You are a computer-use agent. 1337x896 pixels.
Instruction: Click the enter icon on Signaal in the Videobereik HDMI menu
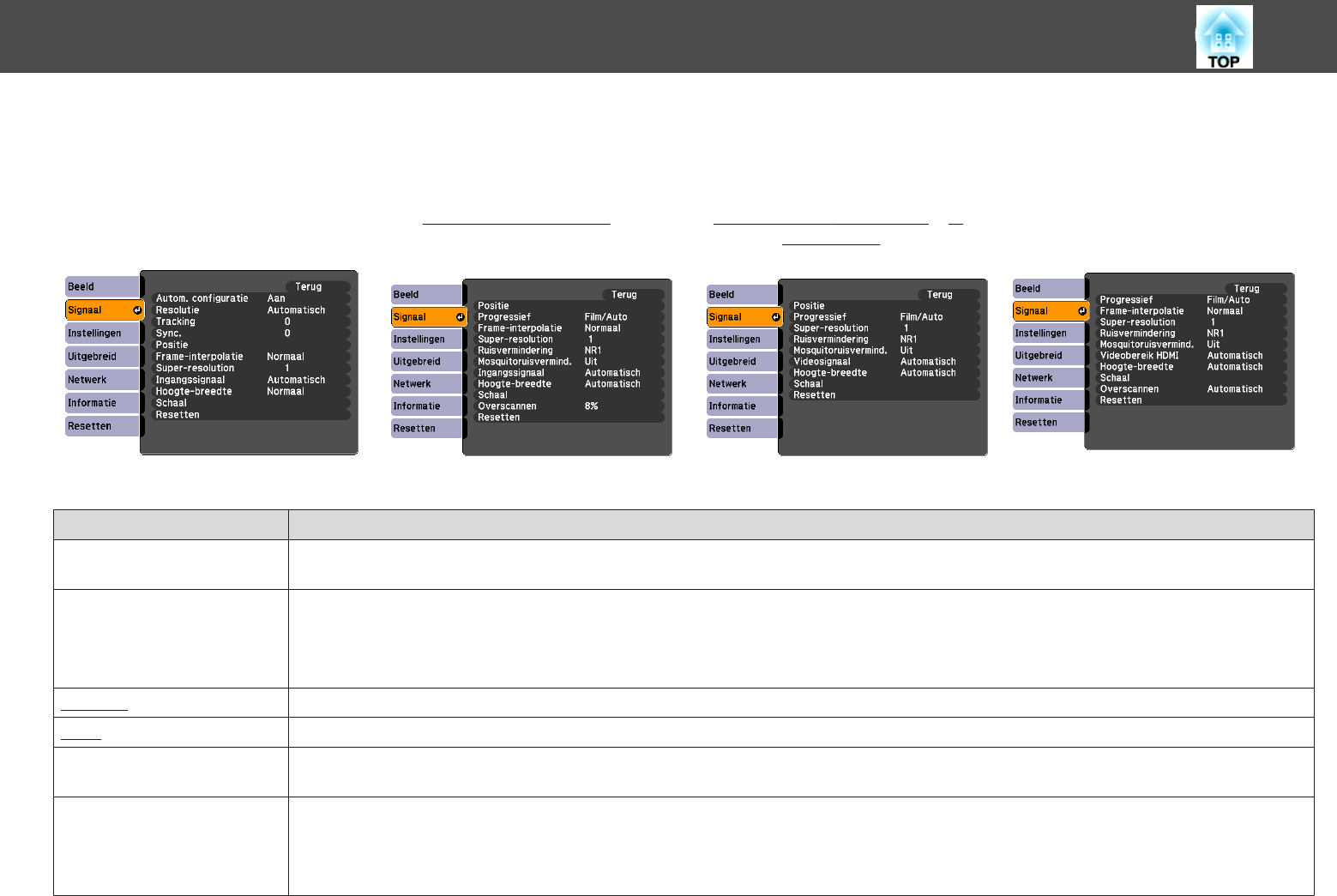(1082, 311)
